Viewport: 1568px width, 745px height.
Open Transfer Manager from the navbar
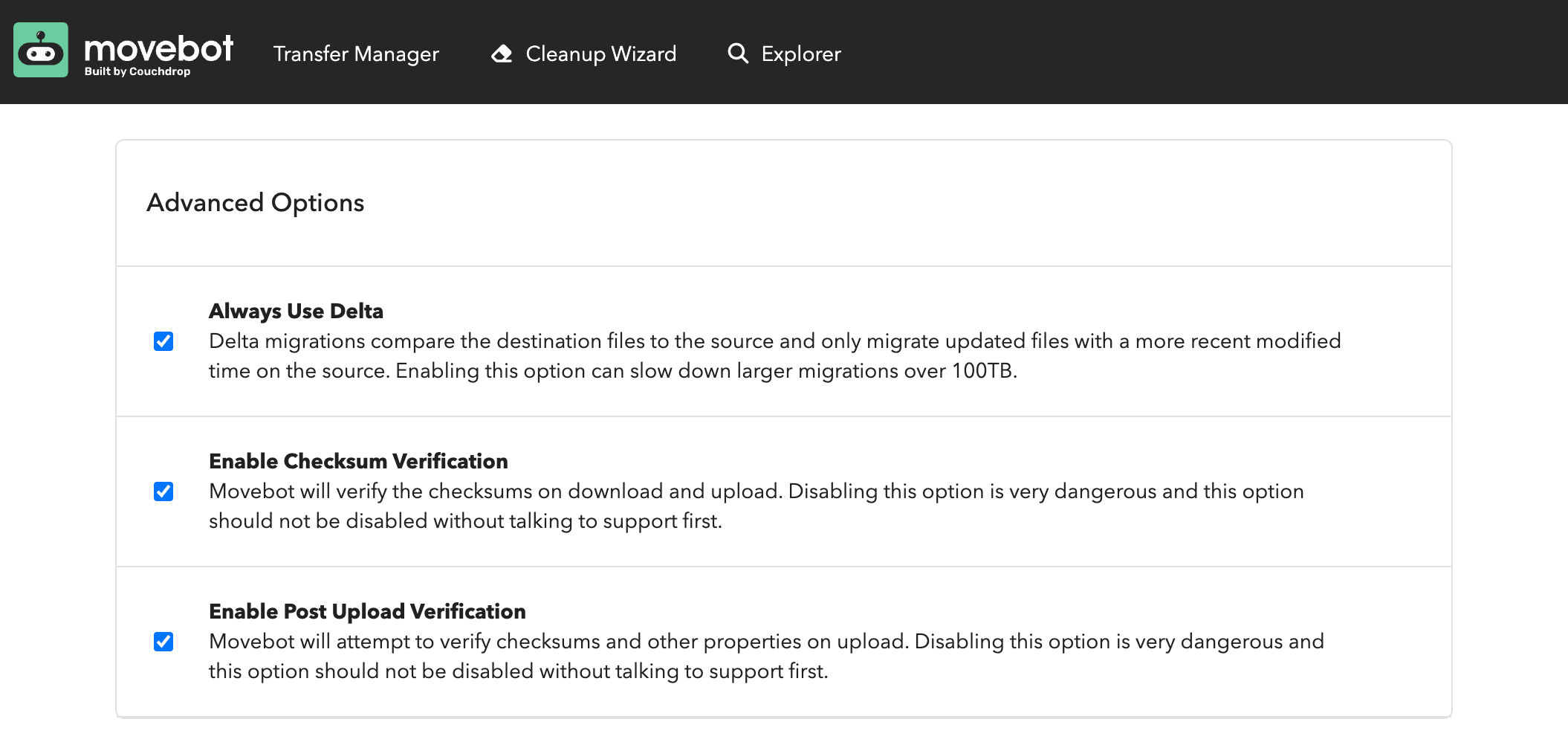355,54
